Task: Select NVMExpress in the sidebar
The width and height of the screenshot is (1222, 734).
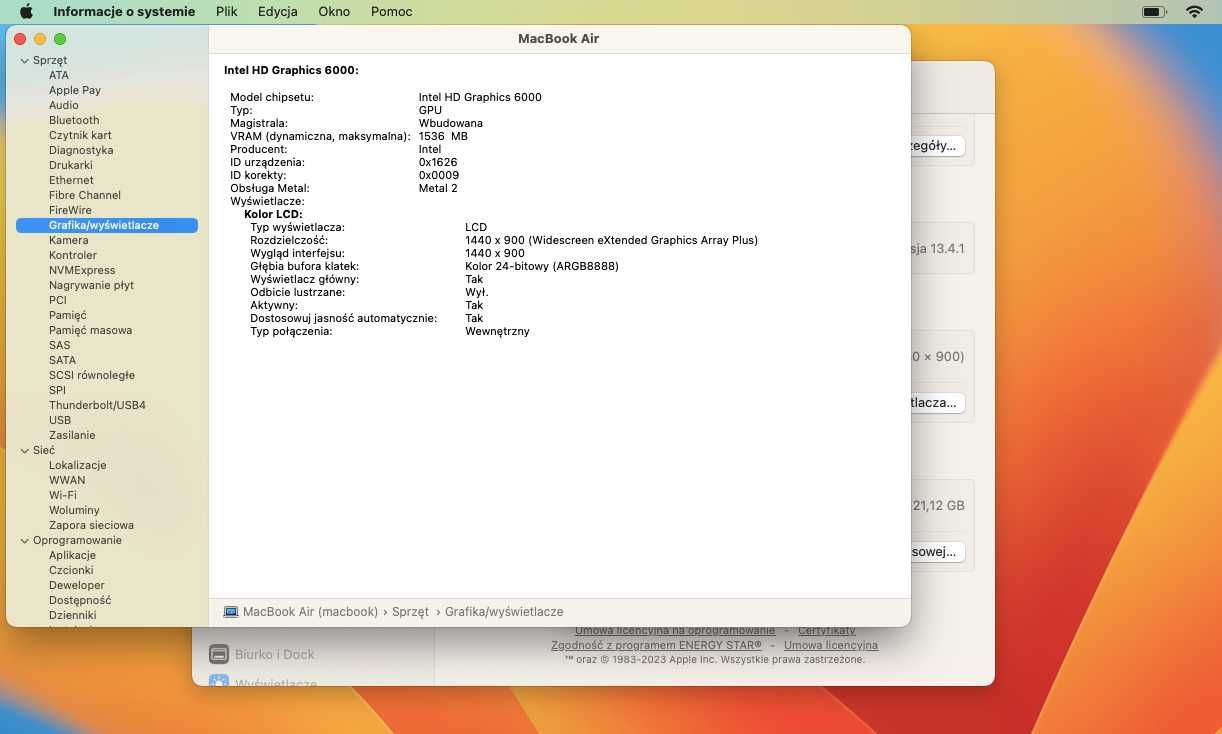Action: 82,270
